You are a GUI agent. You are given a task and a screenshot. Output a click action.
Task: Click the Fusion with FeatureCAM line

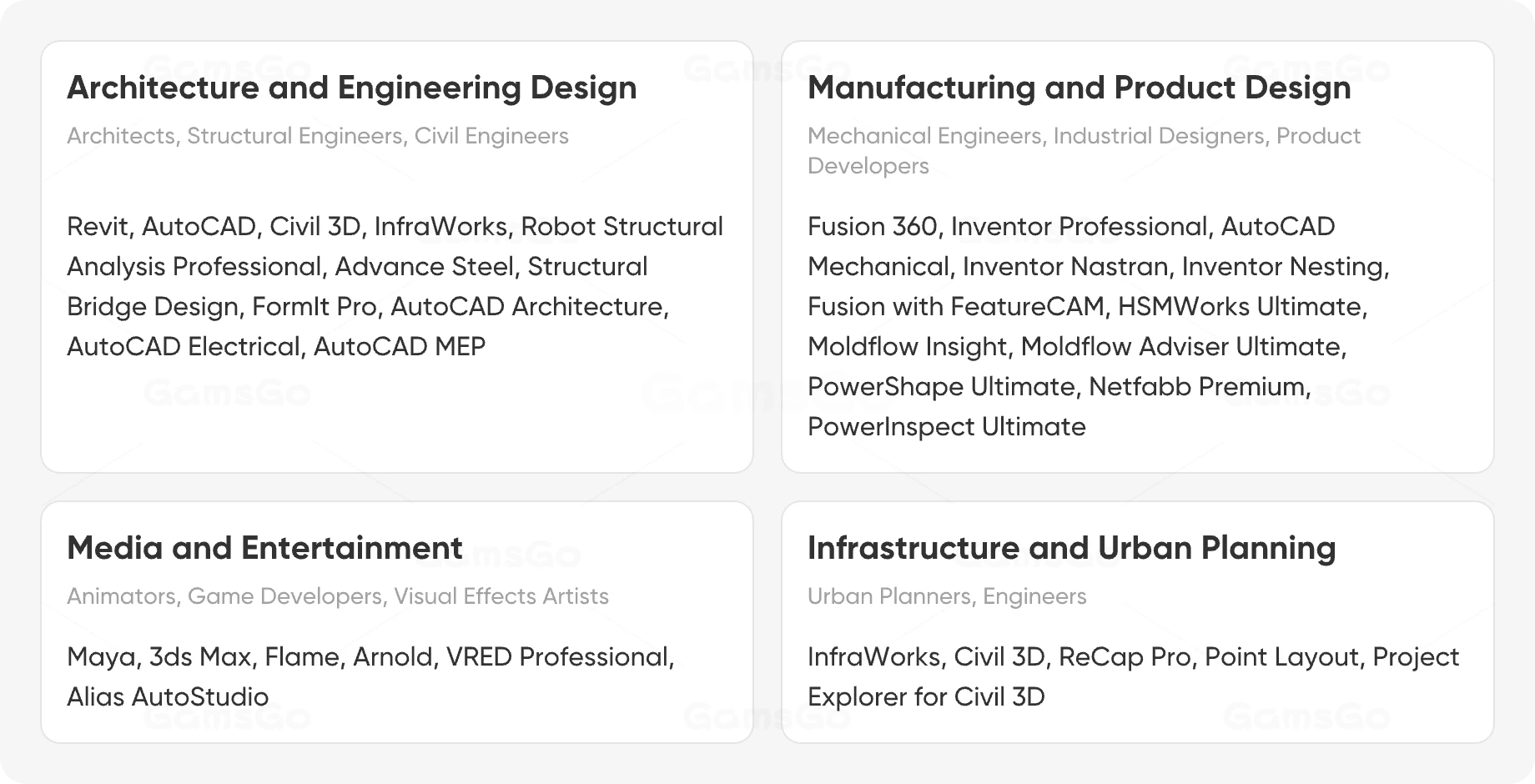(1087, 307)
